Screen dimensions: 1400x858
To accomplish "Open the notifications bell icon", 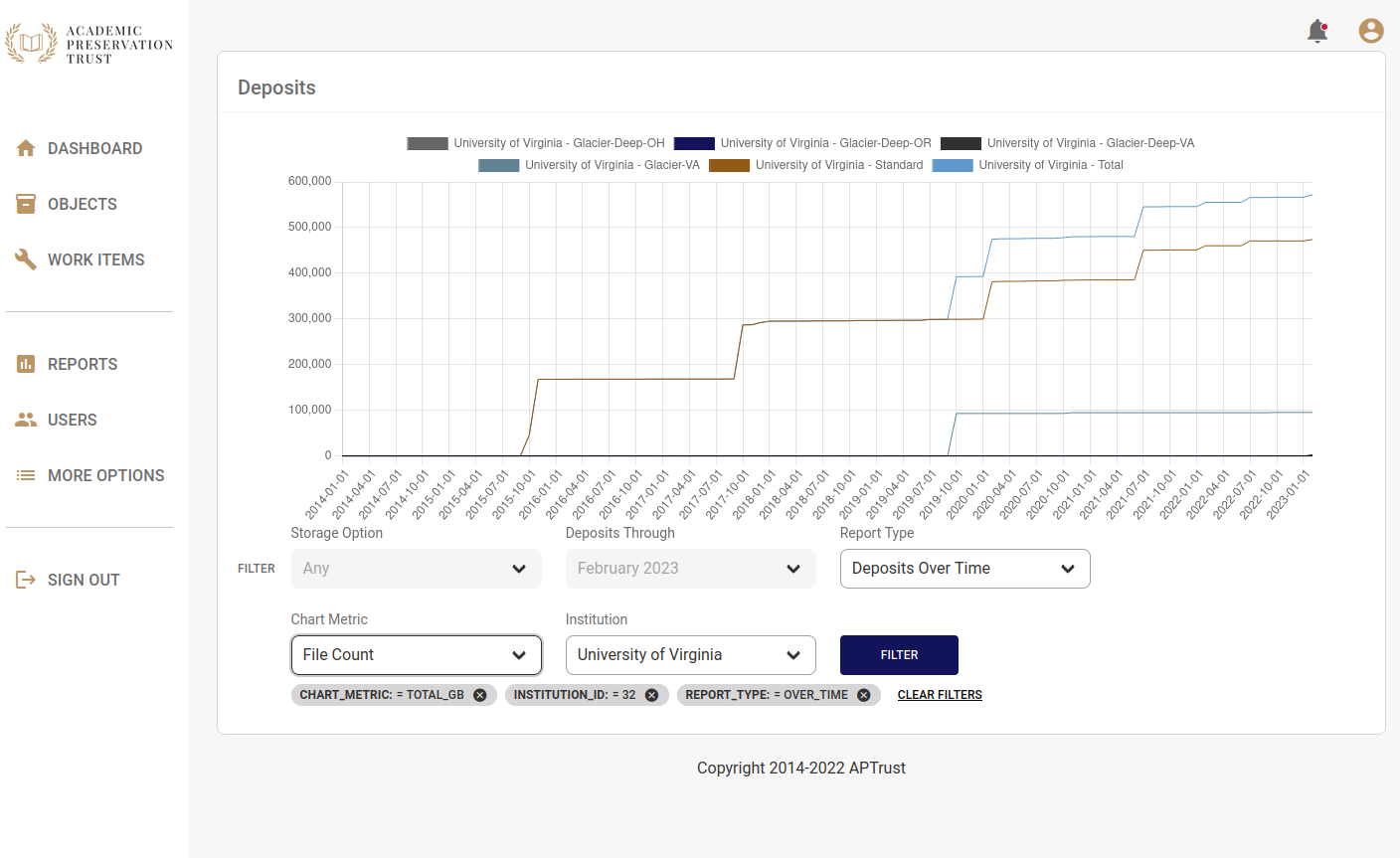I will coord(1317,31).
